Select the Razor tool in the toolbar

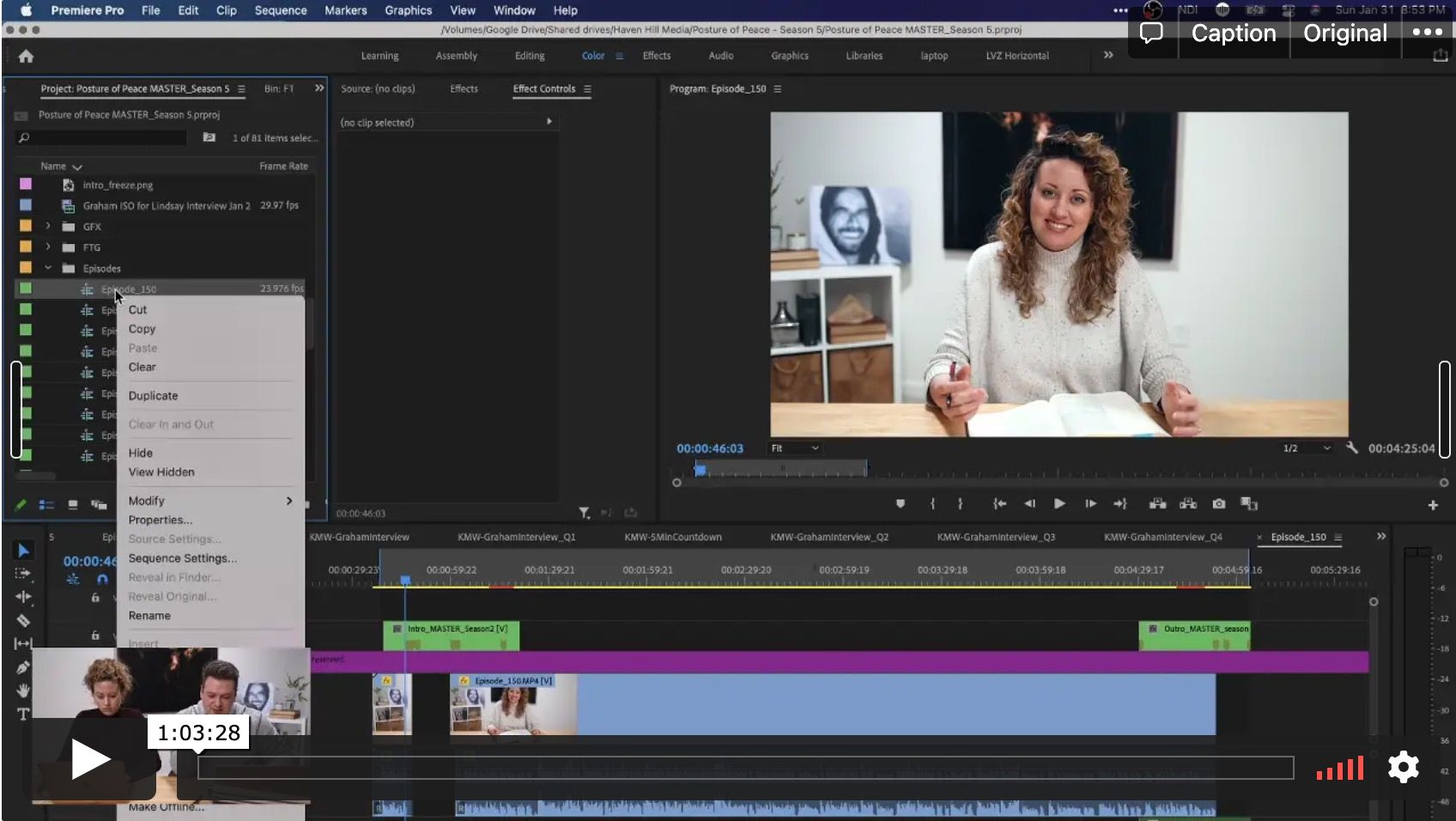pyautogui.click(x=23, y=620)
